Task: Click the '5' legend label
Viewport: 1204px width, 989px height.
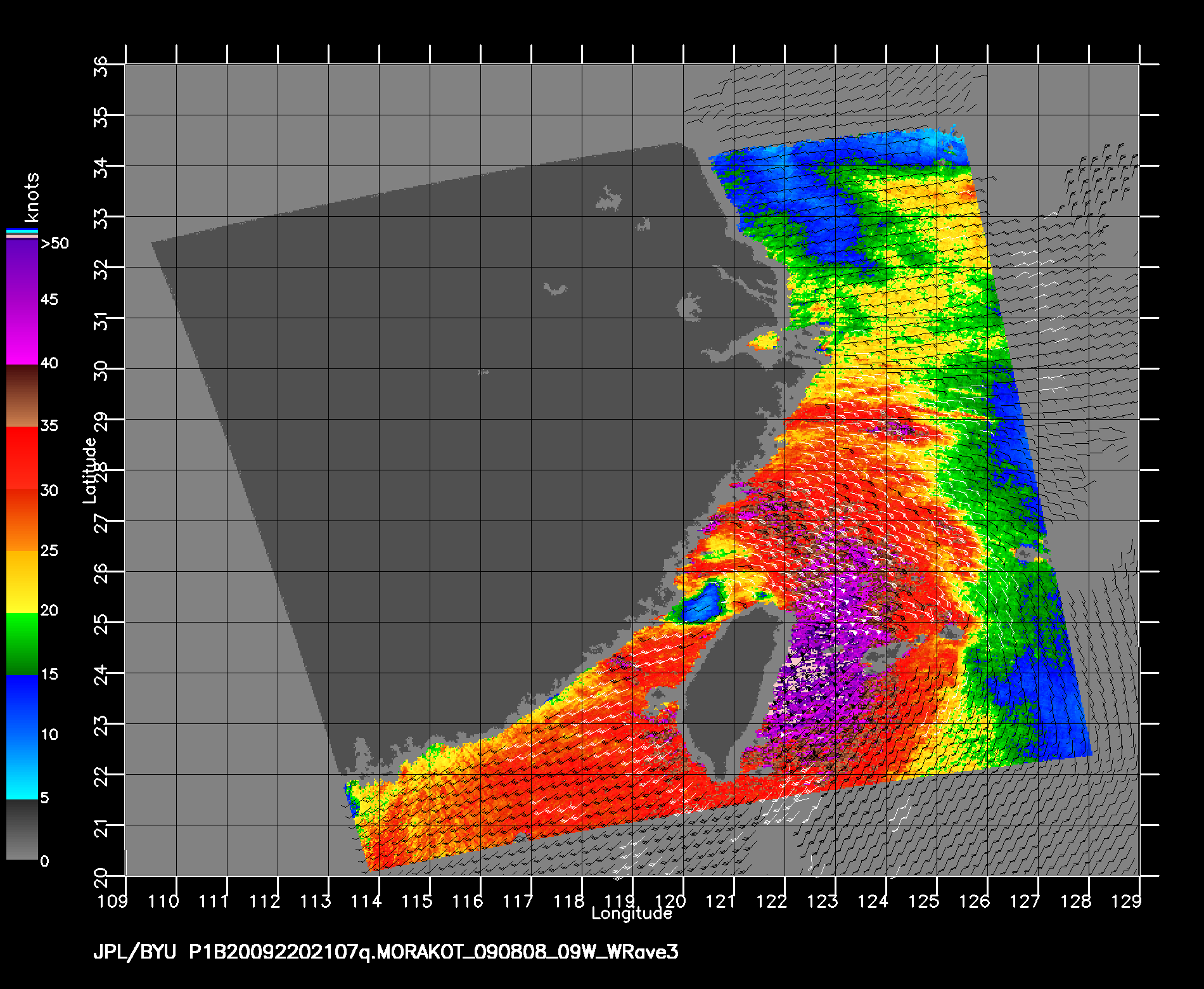Action: tap(44, 798)
